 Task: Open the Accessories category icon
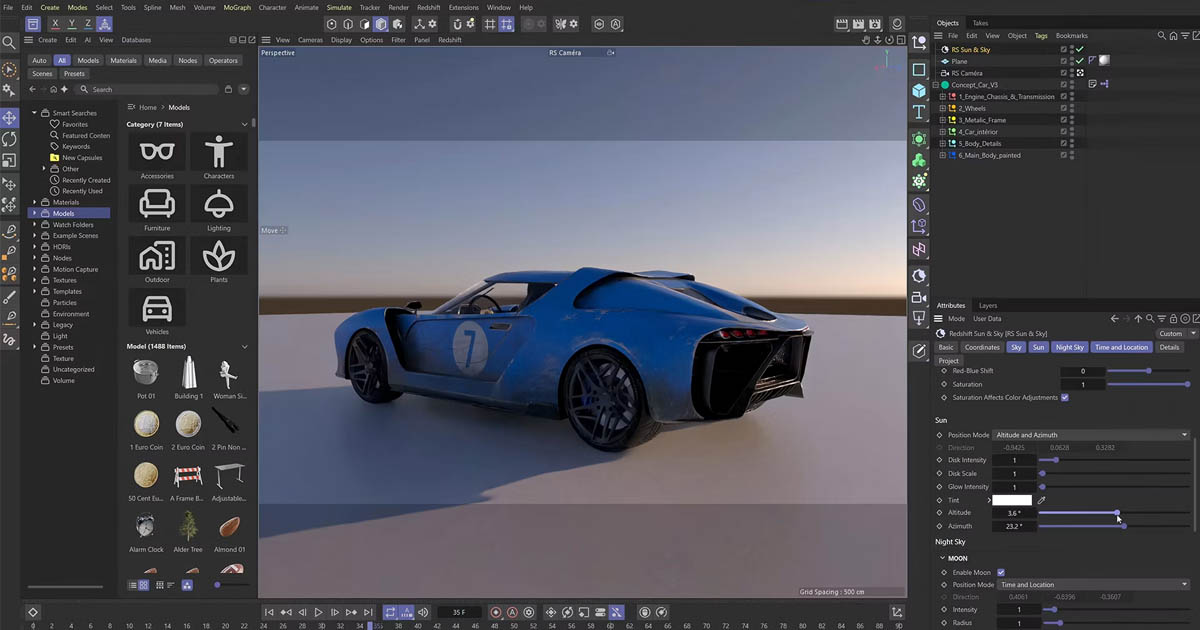157,152
